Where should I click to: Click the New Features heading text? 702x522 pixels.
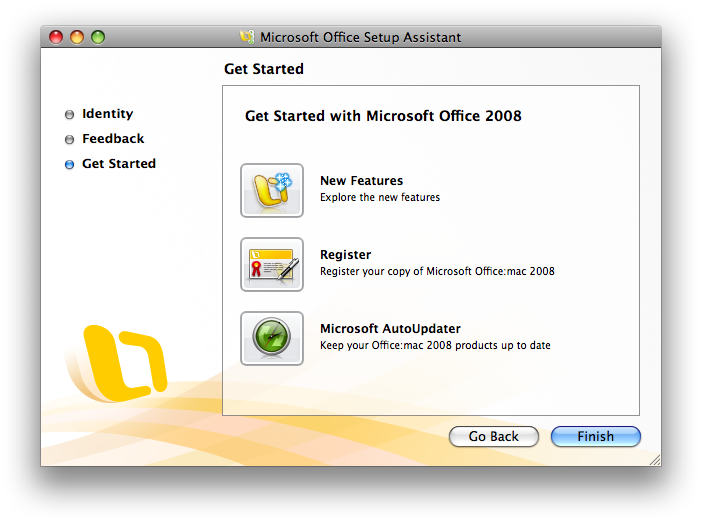(x=361, y=180)
